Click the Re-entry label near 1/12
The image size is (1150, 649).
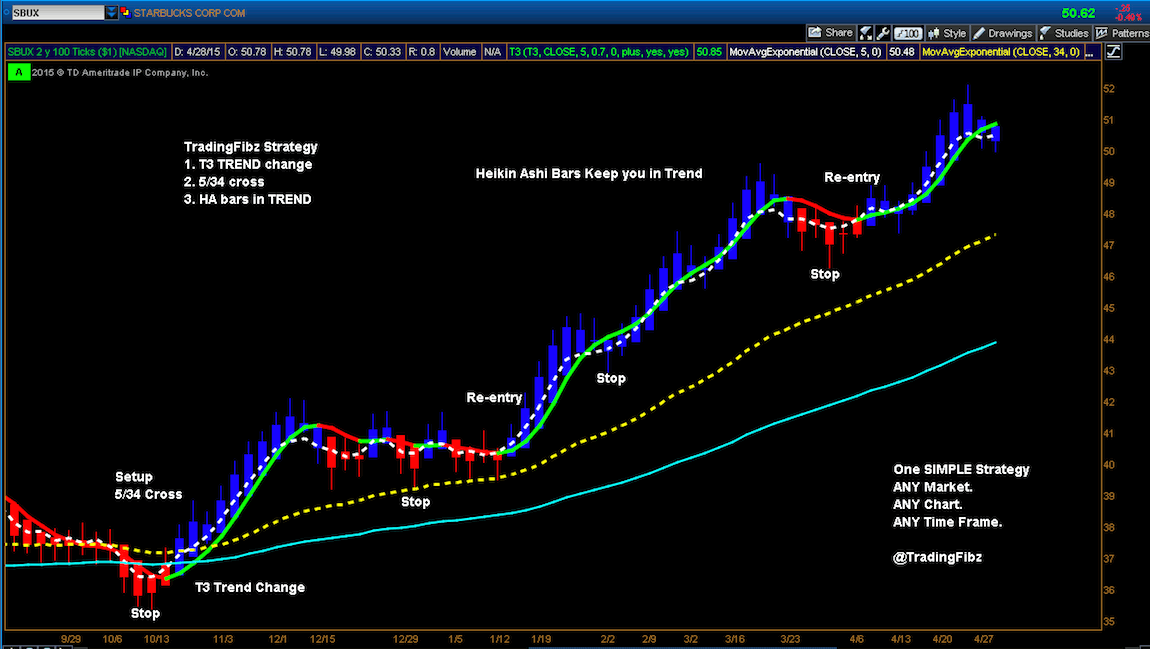[494, 397]
